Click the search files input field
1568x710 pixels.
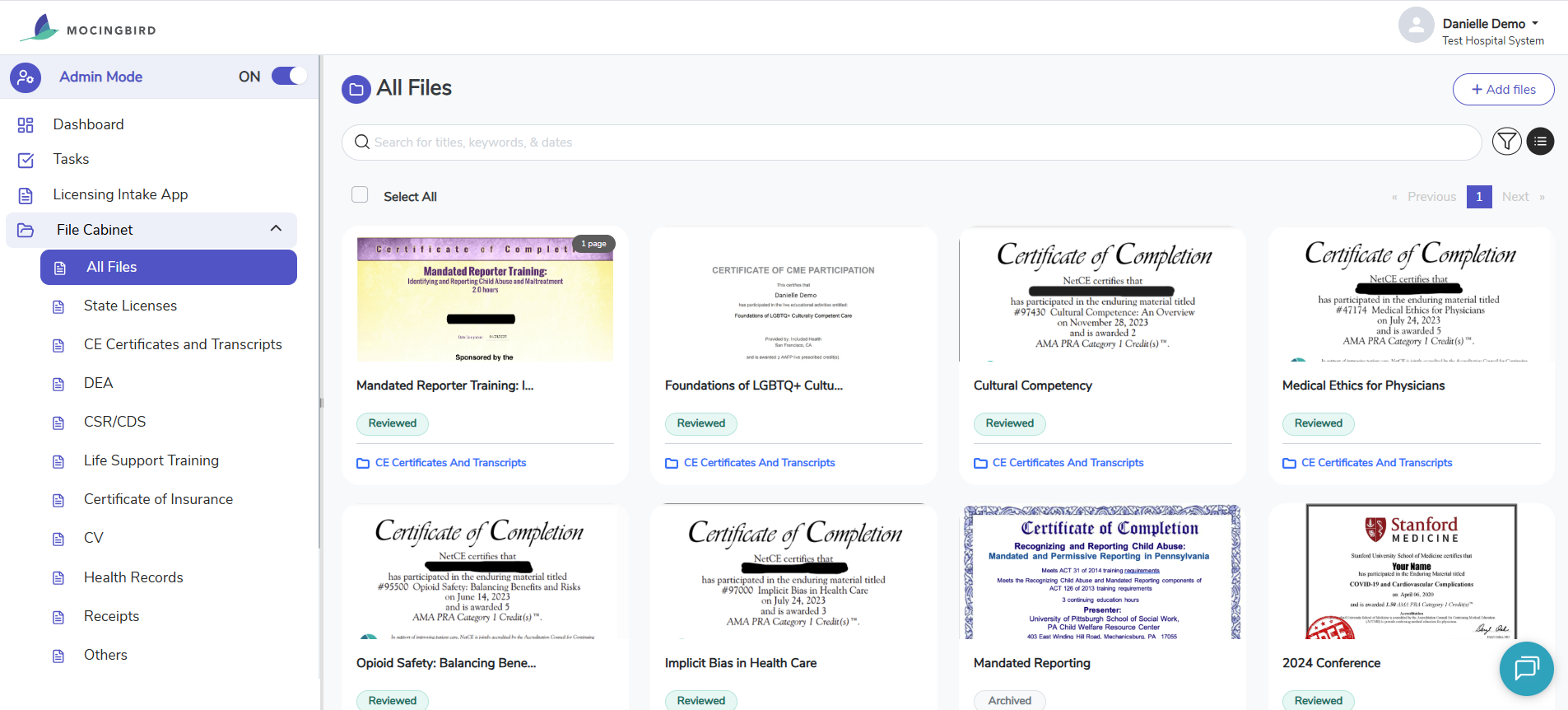pyautogui.click(x=911, y=142)
